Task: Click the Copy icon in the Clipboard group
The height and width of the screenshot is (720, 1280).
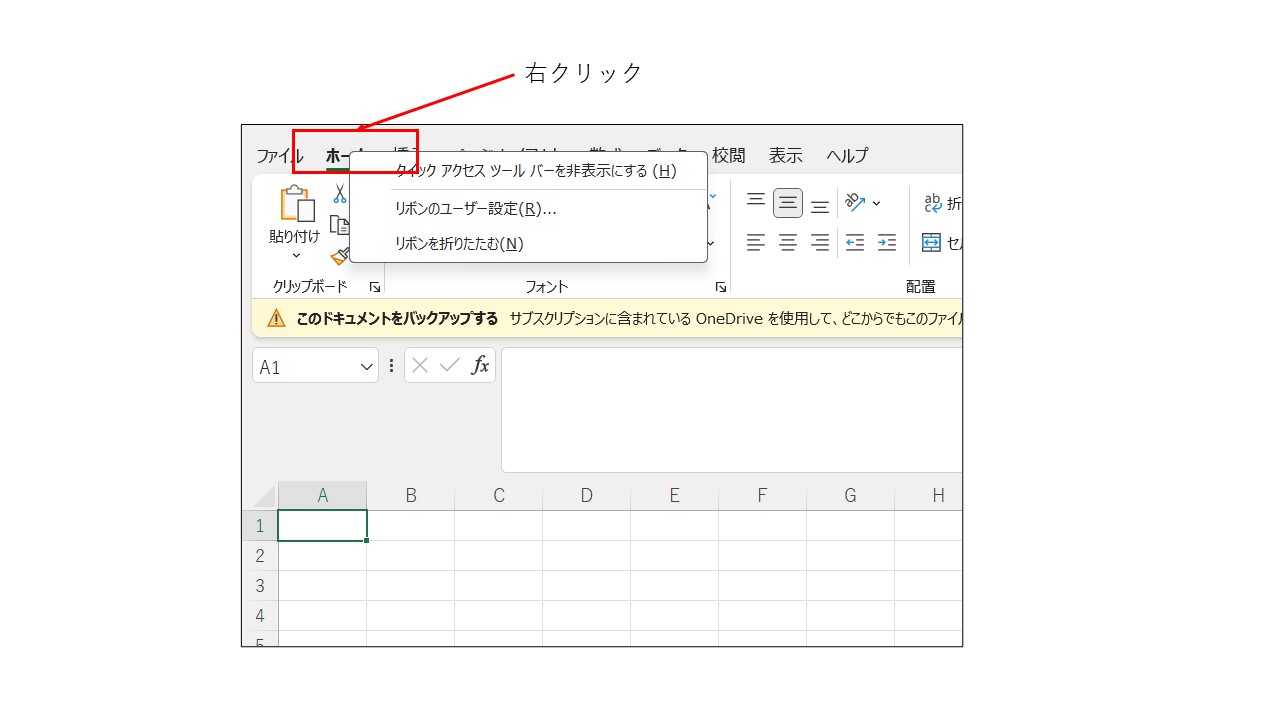Action: [340, 225]
